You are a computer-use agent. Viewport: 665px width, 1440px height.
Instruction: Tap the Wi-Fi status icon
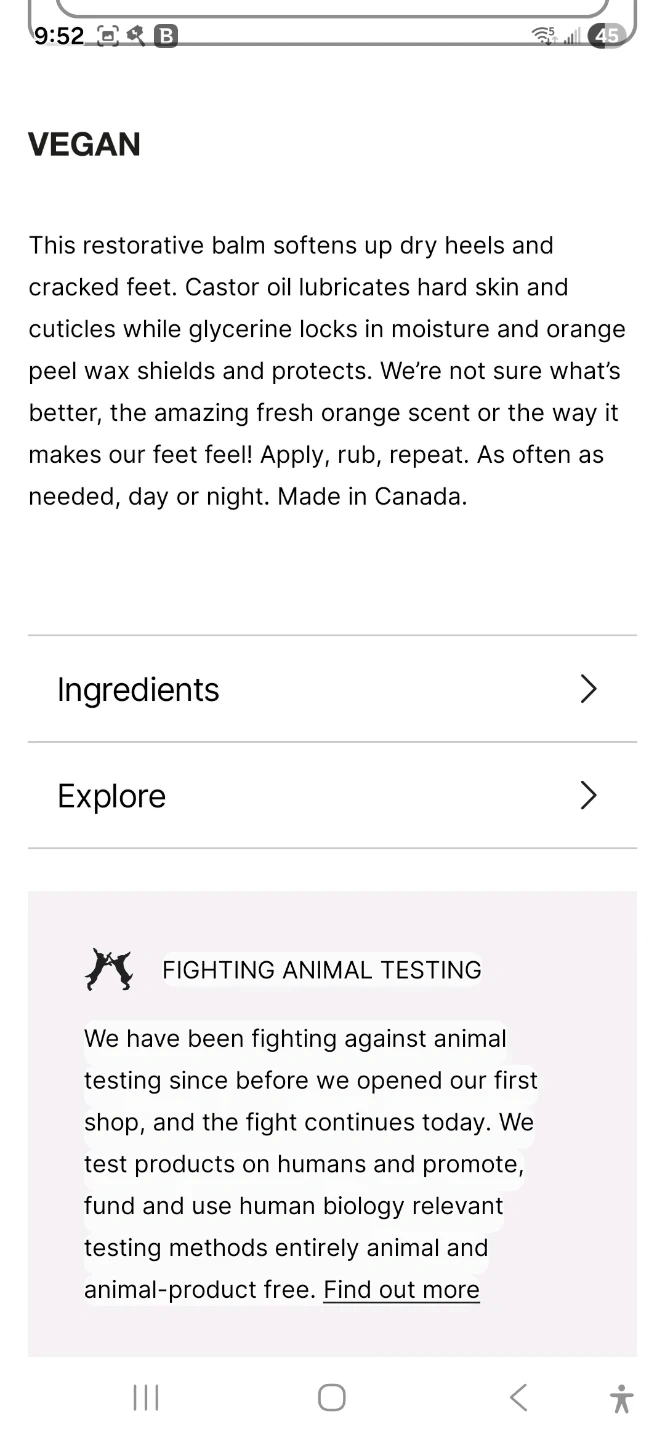(544, 36)
